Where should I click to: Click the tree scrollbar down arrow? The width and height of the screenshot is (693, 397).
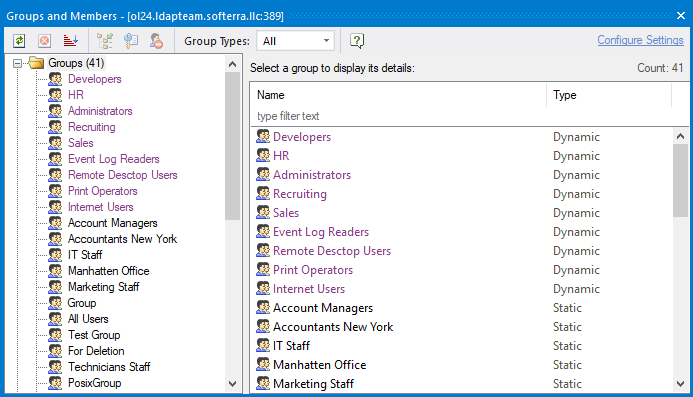(232, 384)
